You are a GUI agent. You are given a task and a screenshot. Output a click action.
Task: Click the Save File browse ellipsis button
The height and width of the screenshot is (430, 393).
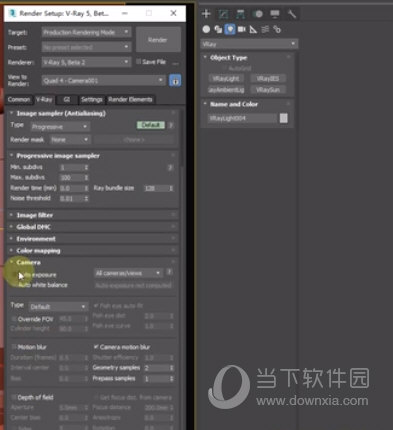(x=176, y=62)
